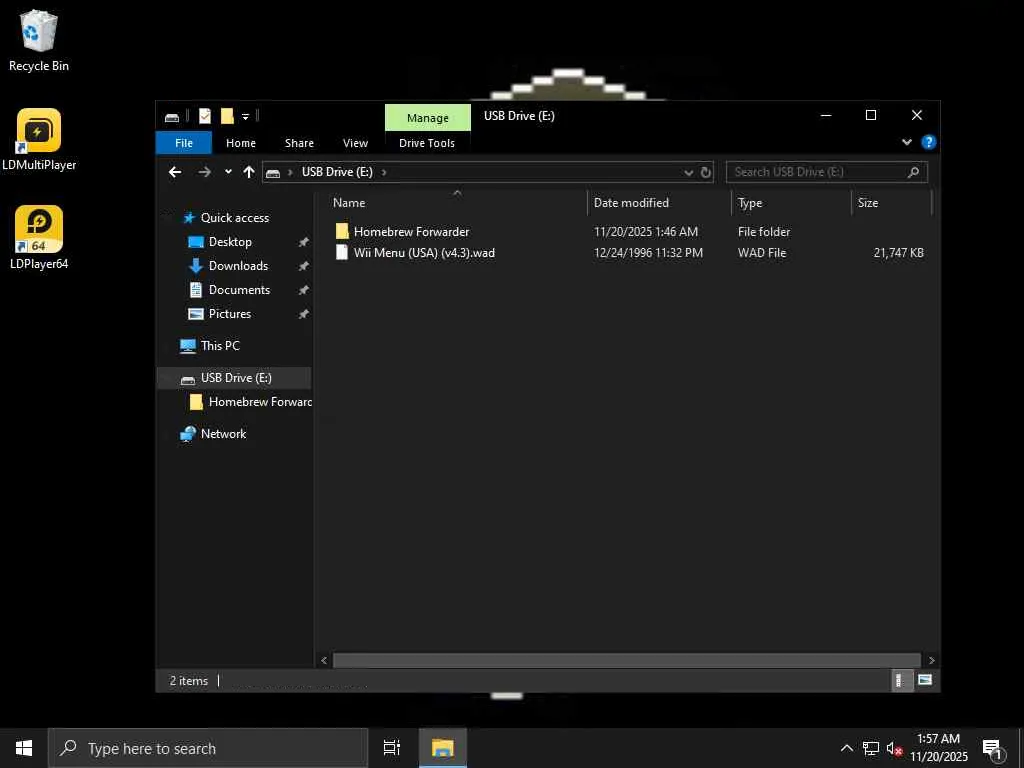Click the Homebrew Forwarder folder icon in list

point(342,231)
